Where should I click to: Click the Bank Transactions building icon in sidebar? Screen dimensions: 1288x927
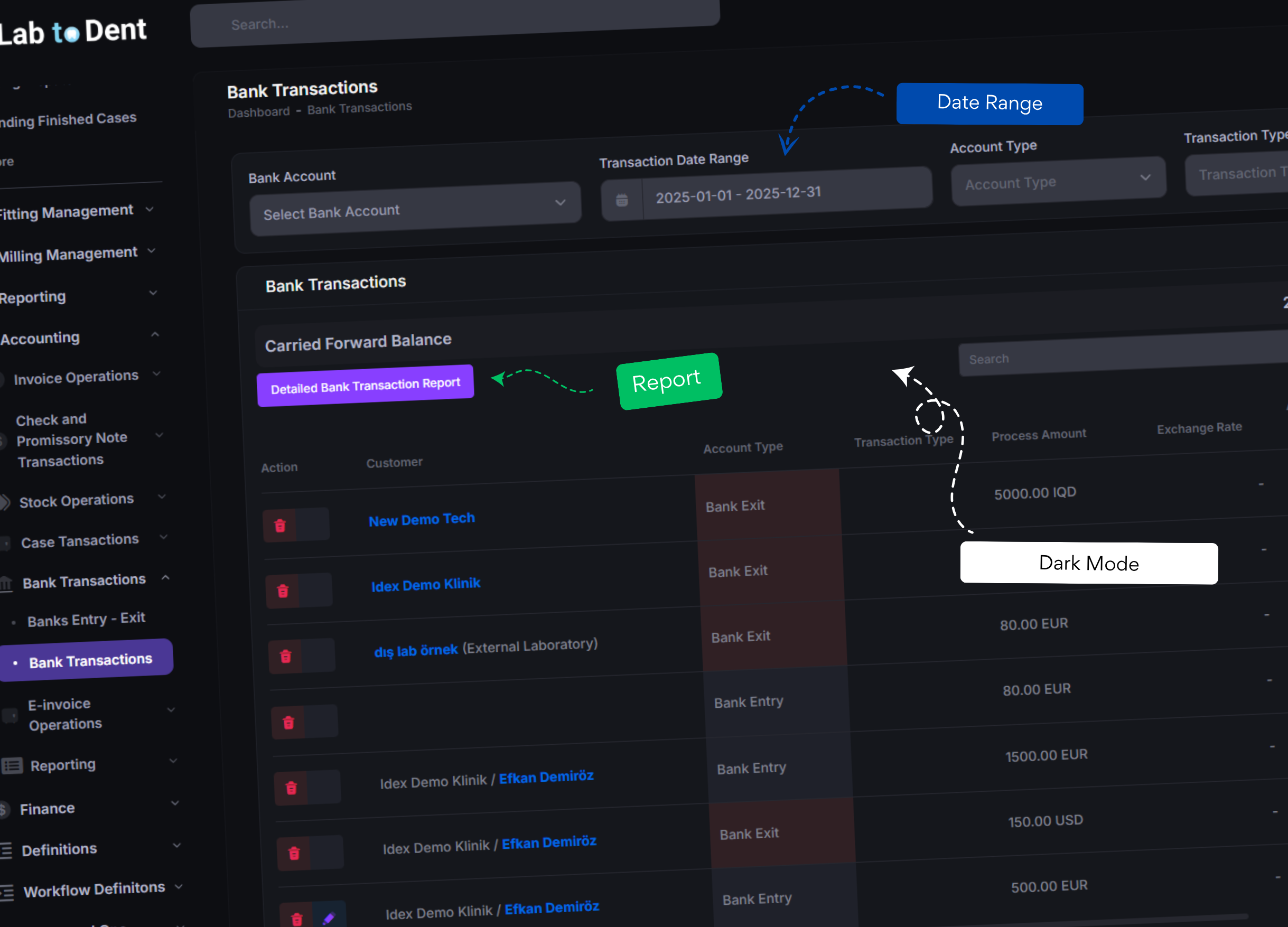pyautogui.click(x=7, y=584)
